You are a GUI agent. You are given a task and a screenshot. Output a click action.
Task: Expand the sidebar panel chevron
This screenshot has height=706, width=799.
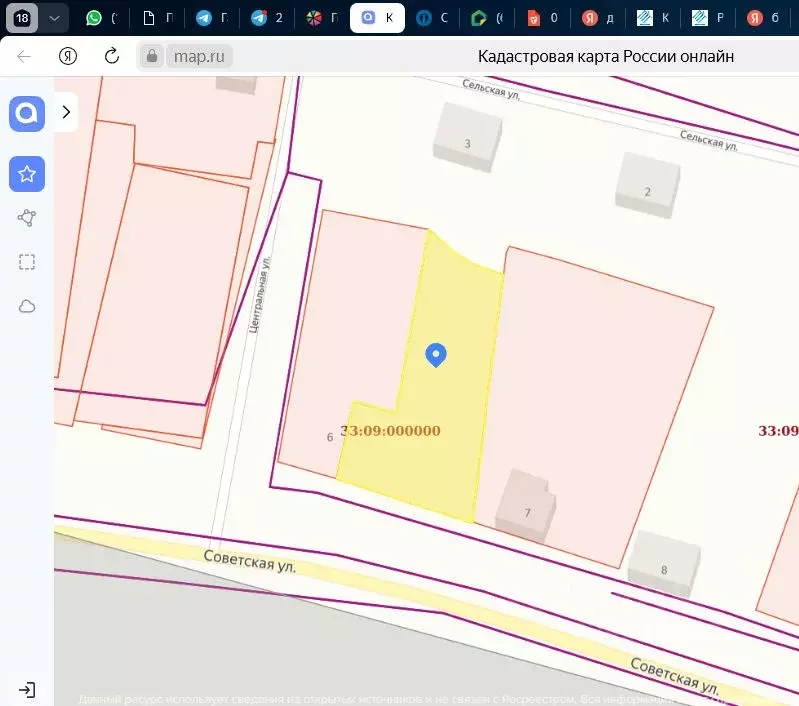pos(66,112)
